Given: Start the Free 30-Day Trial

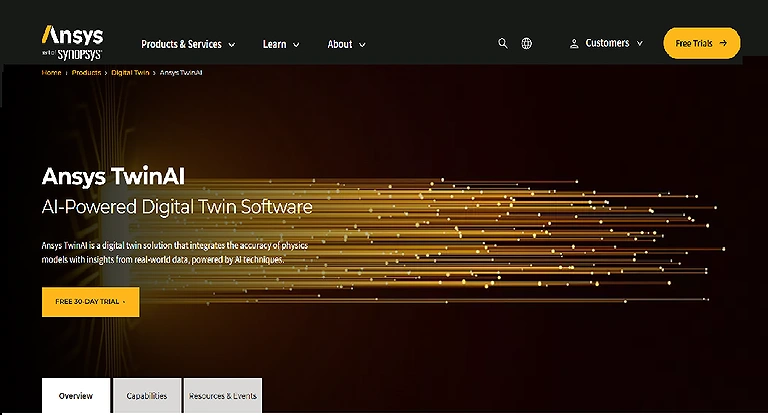Looking at the screenshot, I should coord(91,302).
